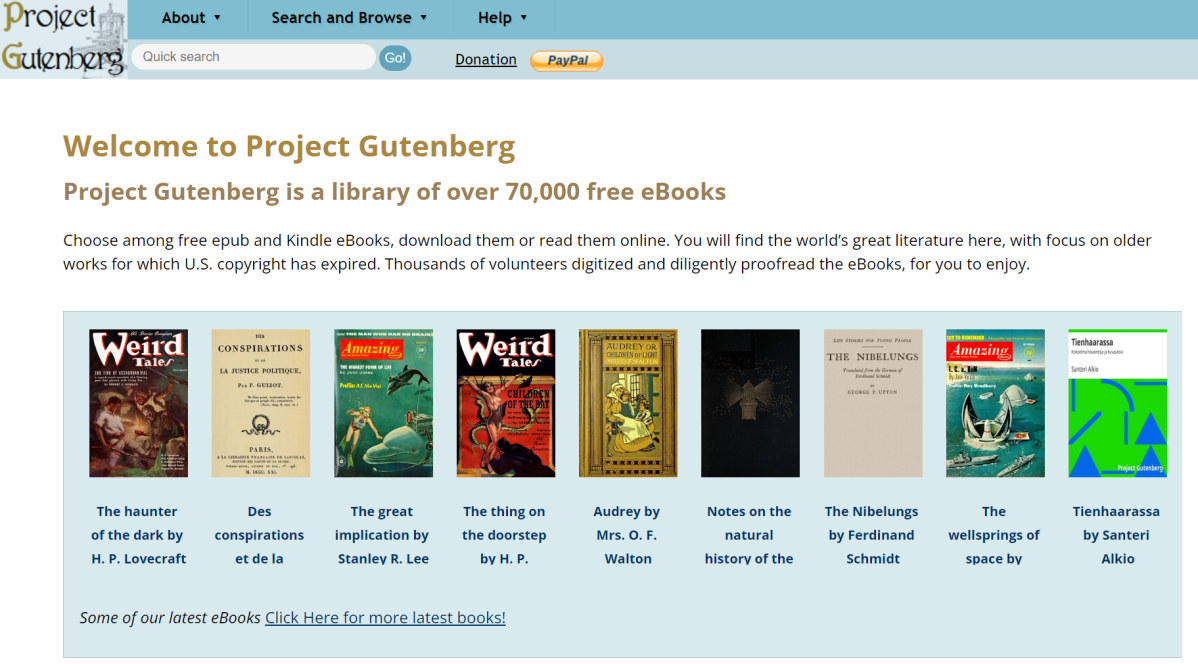
Task: Expand the Search and Browse dropdown
Action: (x=348, y=17)
